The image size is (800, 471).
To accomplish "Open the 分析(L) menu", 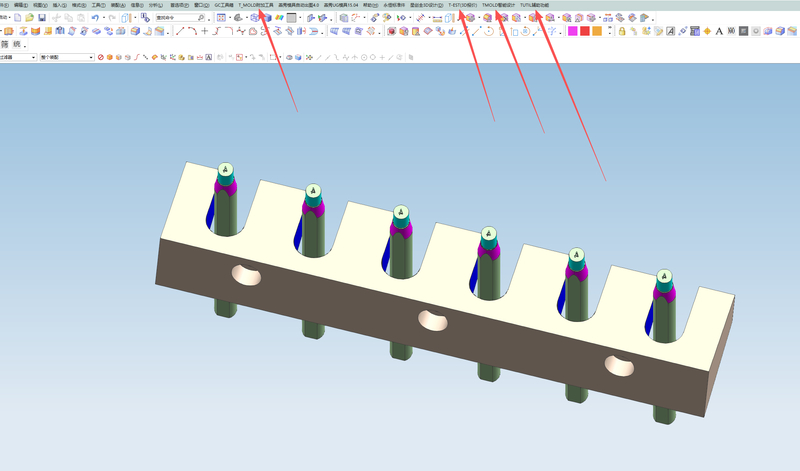I will pos(156,5).
